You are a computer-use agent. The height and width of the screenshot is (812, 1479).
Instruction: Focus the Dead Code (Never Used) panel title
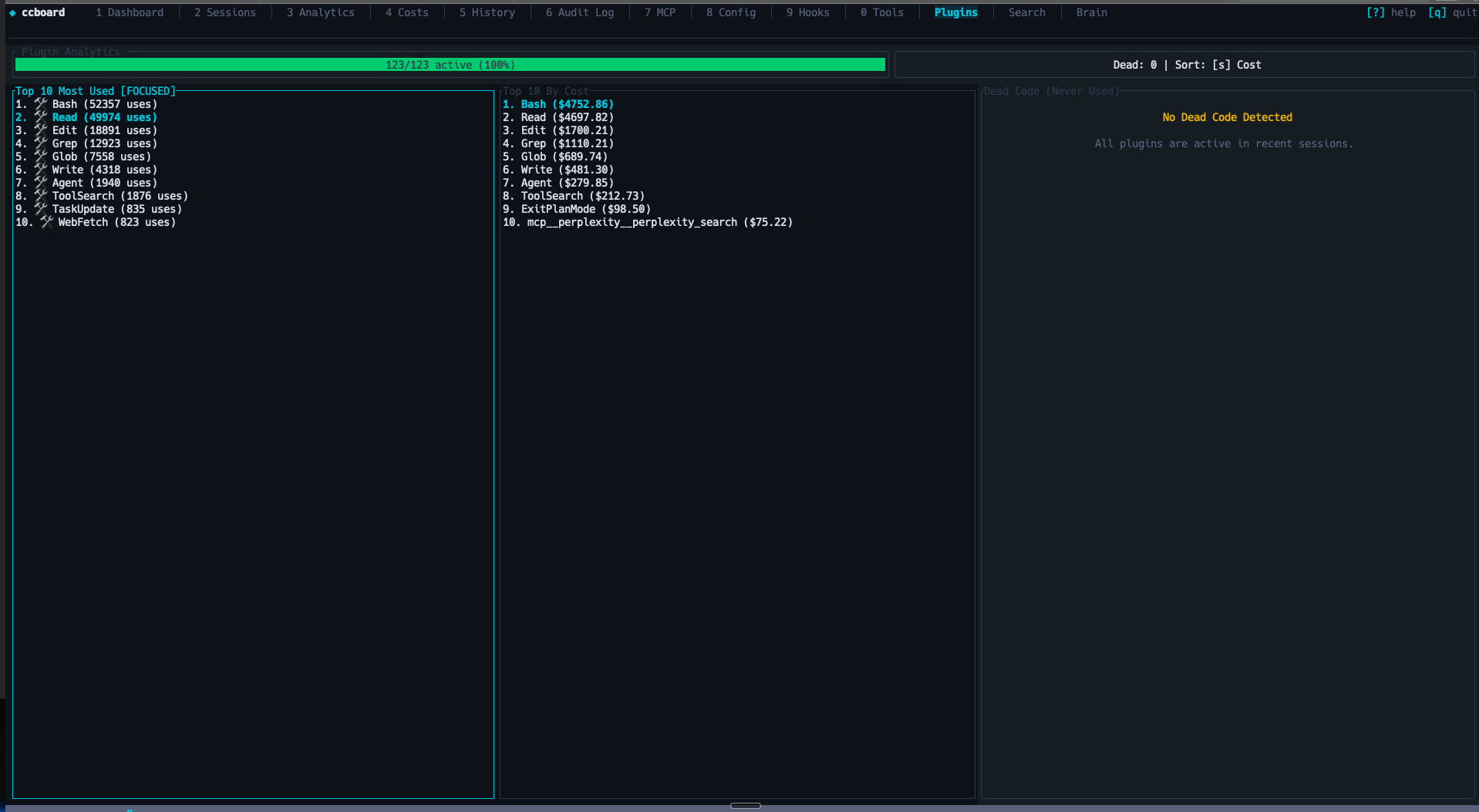[1052, 91]
